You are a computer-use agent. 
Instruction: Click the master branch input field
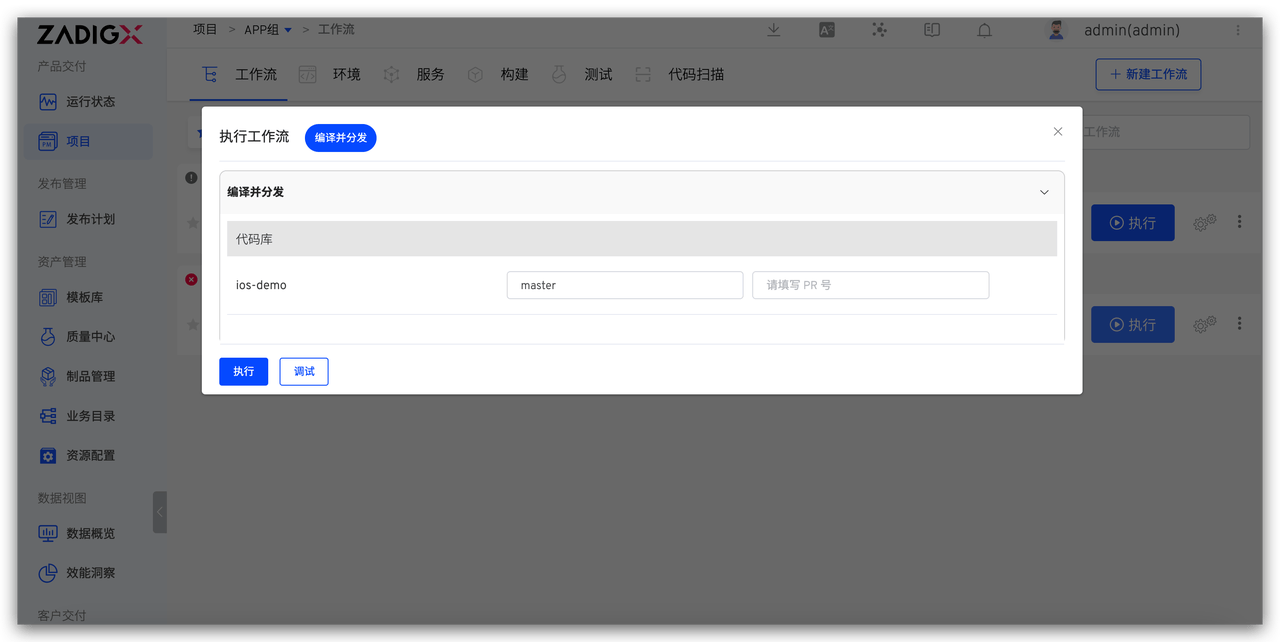point(624,285)
